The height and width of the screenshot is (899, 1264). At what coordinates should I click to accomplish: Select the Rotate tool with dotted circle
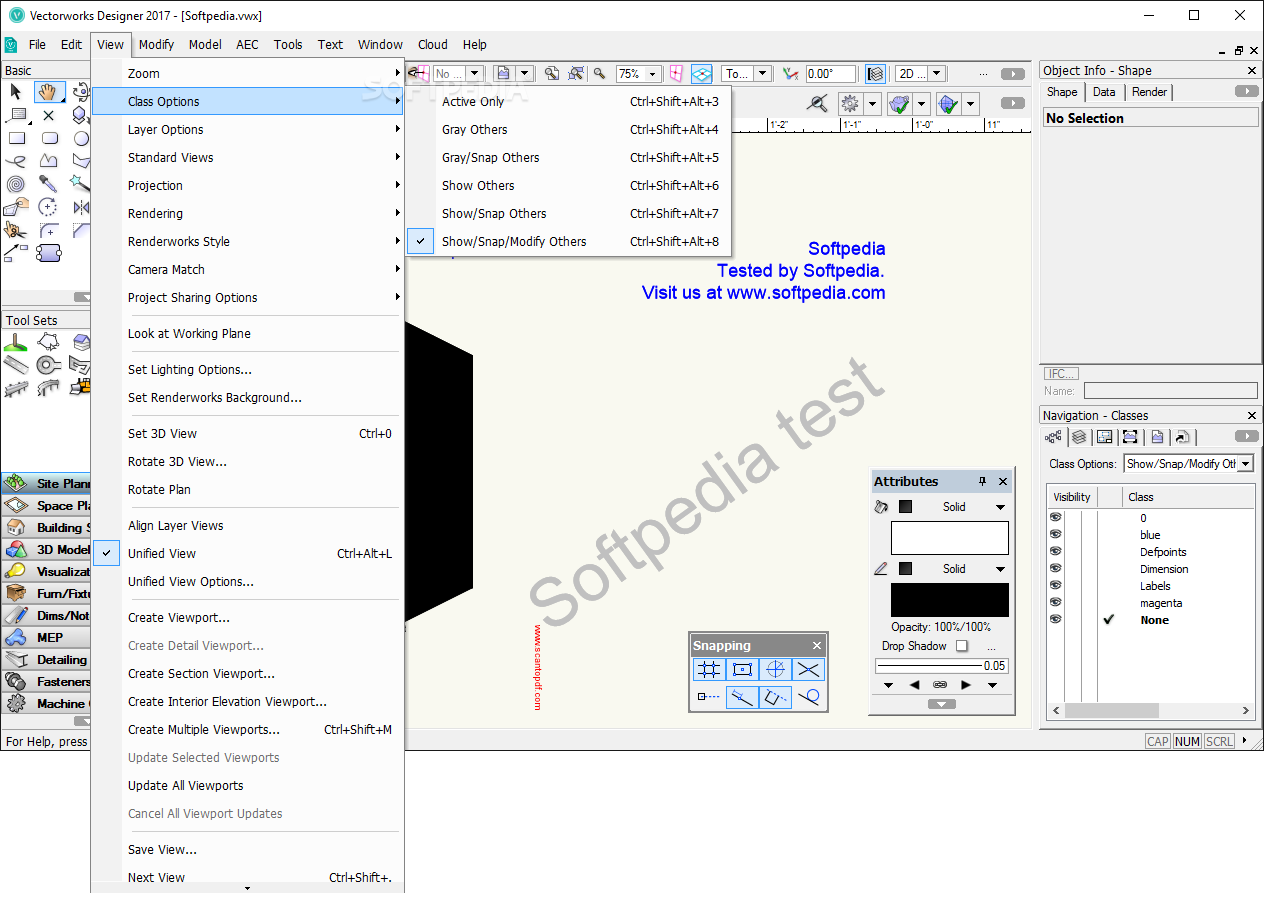[48, 207]
